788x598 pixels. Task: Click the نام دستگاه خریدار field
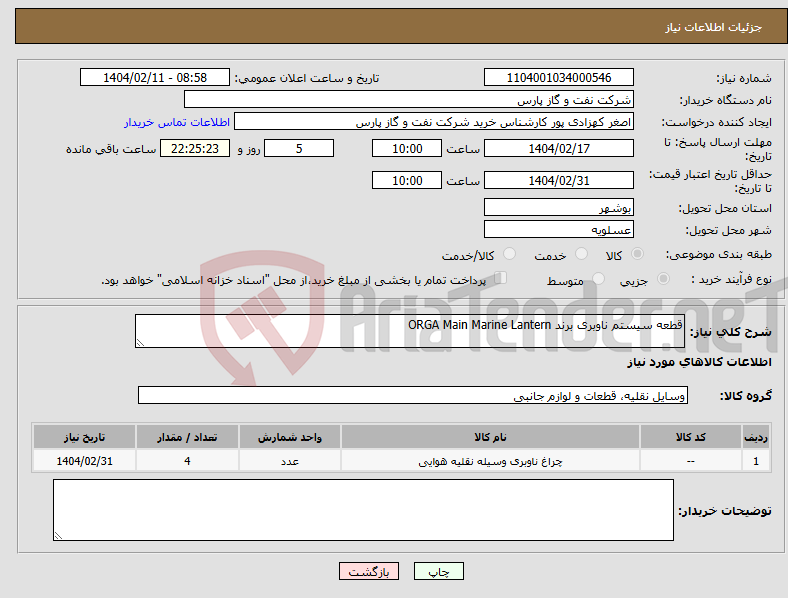(409, 99)
